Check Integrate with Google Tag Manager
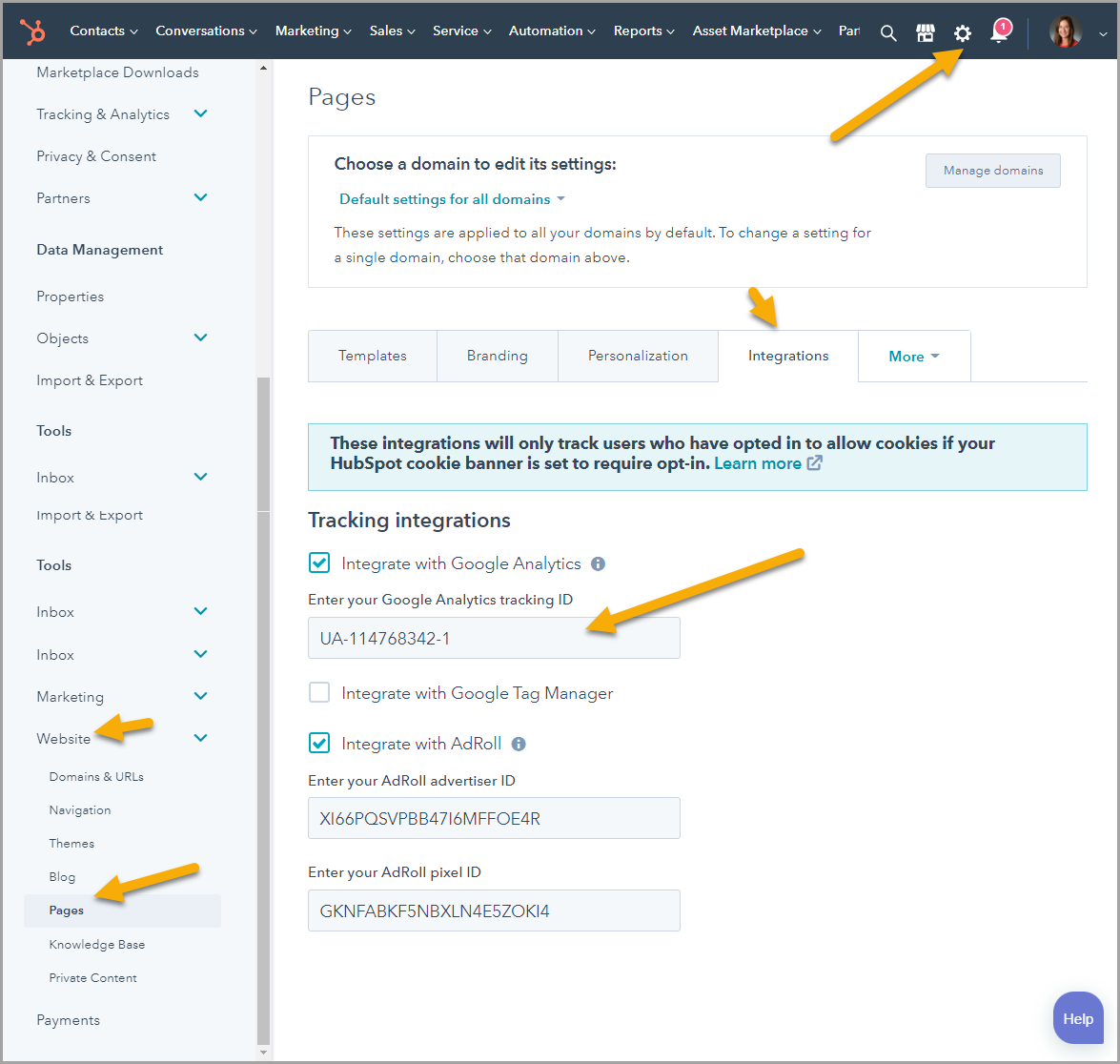Viewport: 1120px width, 1064px height. (x=319, y=692)
